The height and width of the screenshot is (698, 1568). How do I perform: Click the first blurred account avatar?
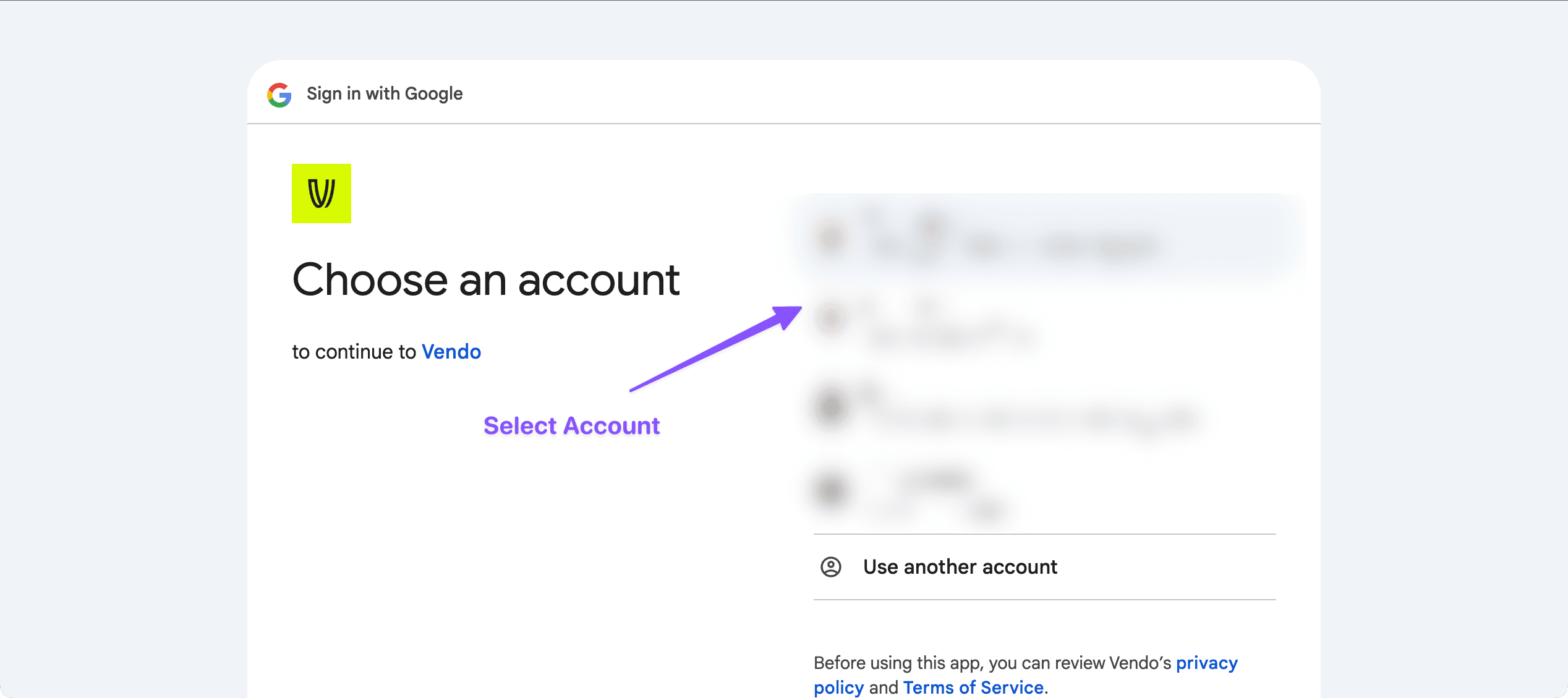coord(831,238)
